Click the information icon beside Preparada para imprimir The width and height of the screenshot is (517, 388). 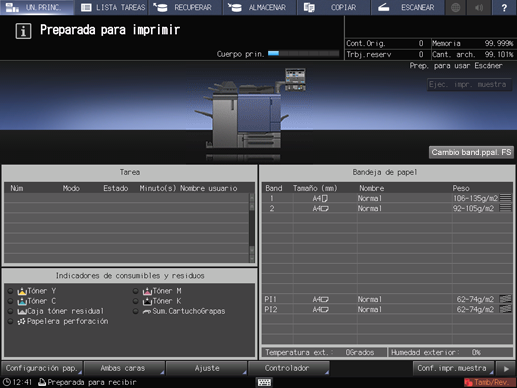pyautogui.click(x=23, y=31)
